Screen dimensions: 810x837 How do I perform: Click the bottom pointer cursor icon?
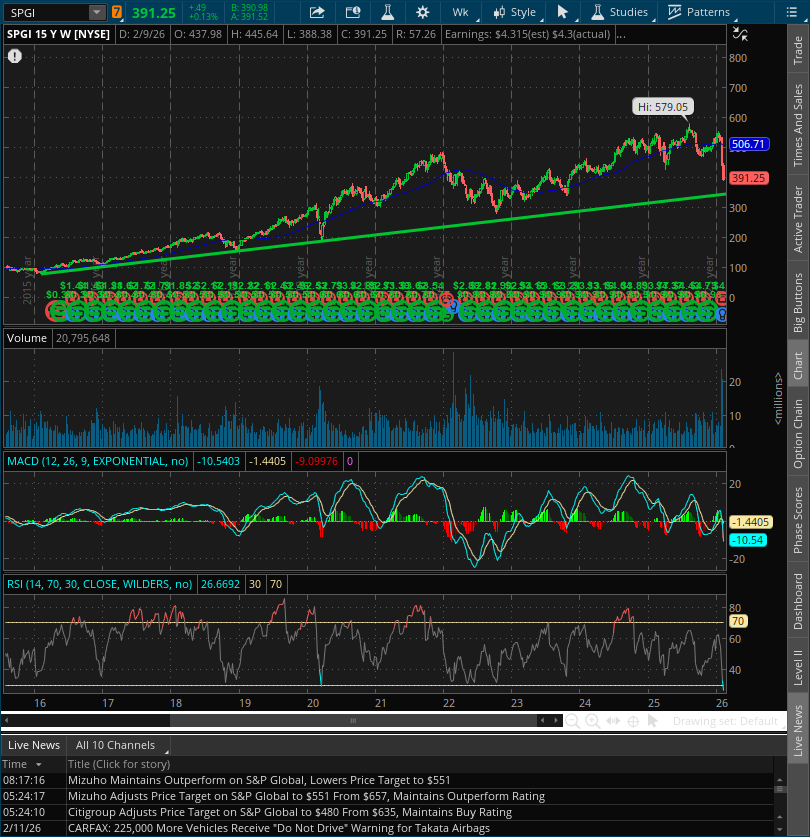pyautogui.click(x=652, y=721)
